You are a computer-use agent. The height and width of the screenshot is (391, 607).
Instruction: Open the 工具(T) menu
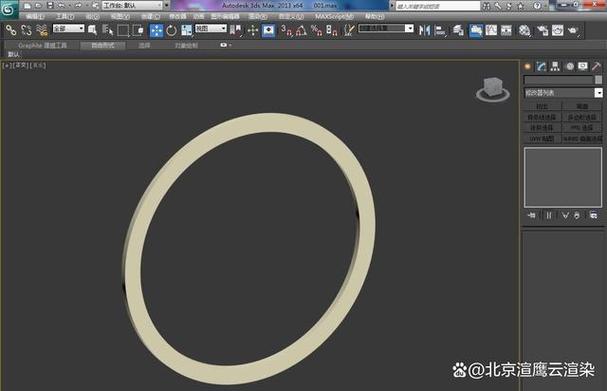65,17
